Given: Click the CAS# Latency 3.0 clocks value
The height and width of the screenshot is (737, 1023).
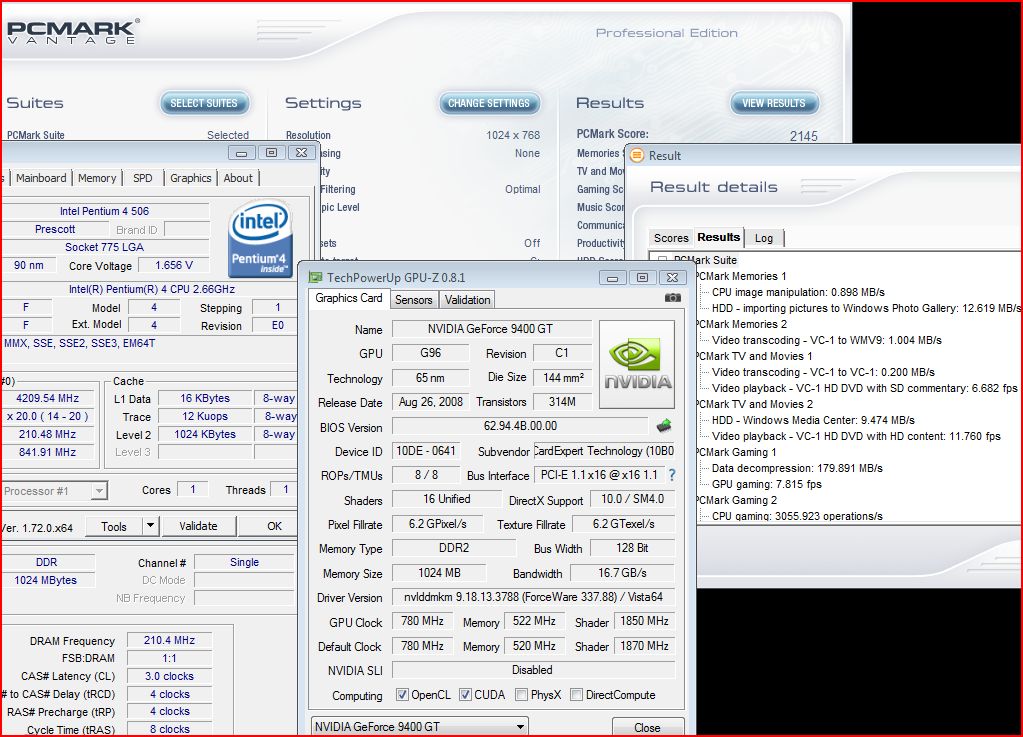Looking at the screenshot, I should (x=169, y=676).
